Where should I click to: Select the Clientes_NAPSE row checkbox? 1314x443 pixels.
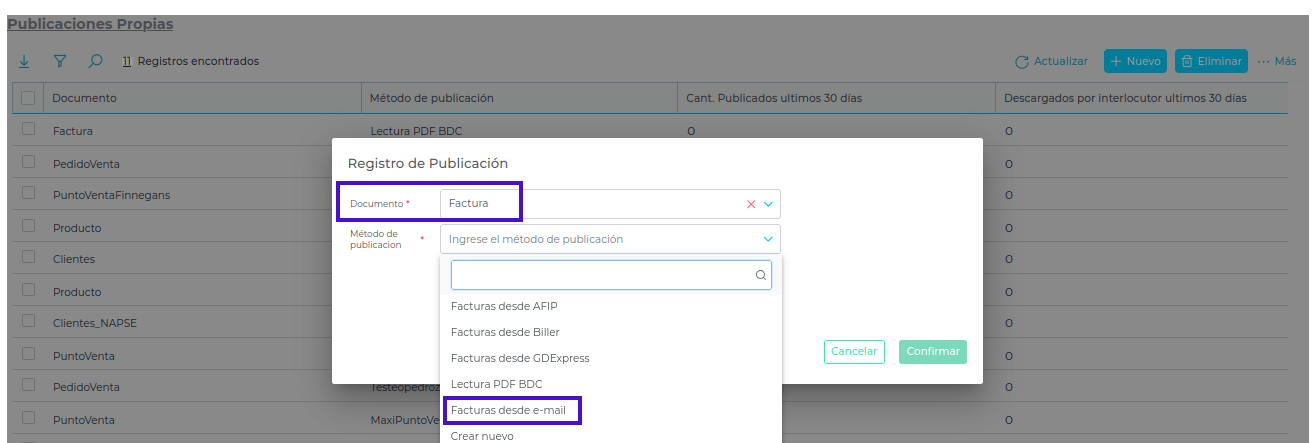(28, 323)
